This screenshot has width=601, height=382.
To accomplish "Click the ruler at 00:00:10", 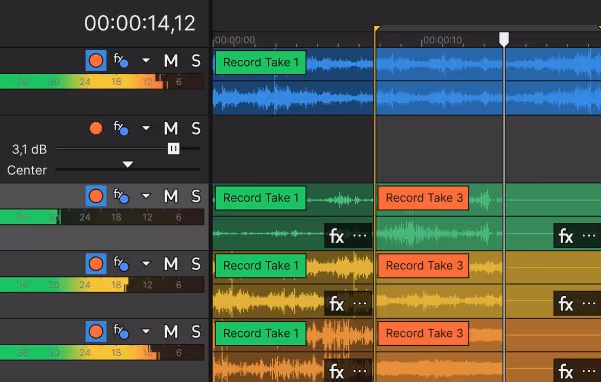I will coord(442,40).
